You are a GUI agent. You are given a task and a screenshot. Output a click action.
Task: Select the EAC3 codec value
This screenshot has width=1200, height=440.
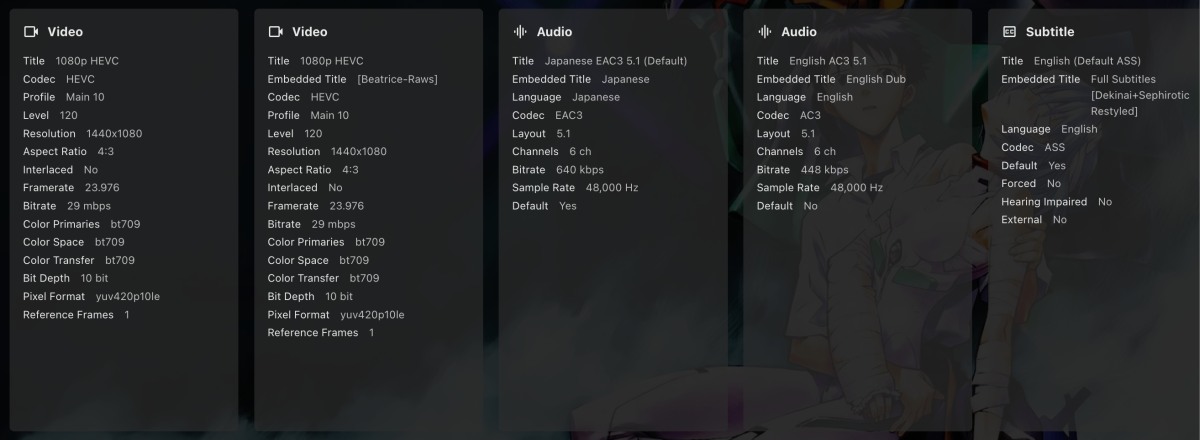pos(569,115)
